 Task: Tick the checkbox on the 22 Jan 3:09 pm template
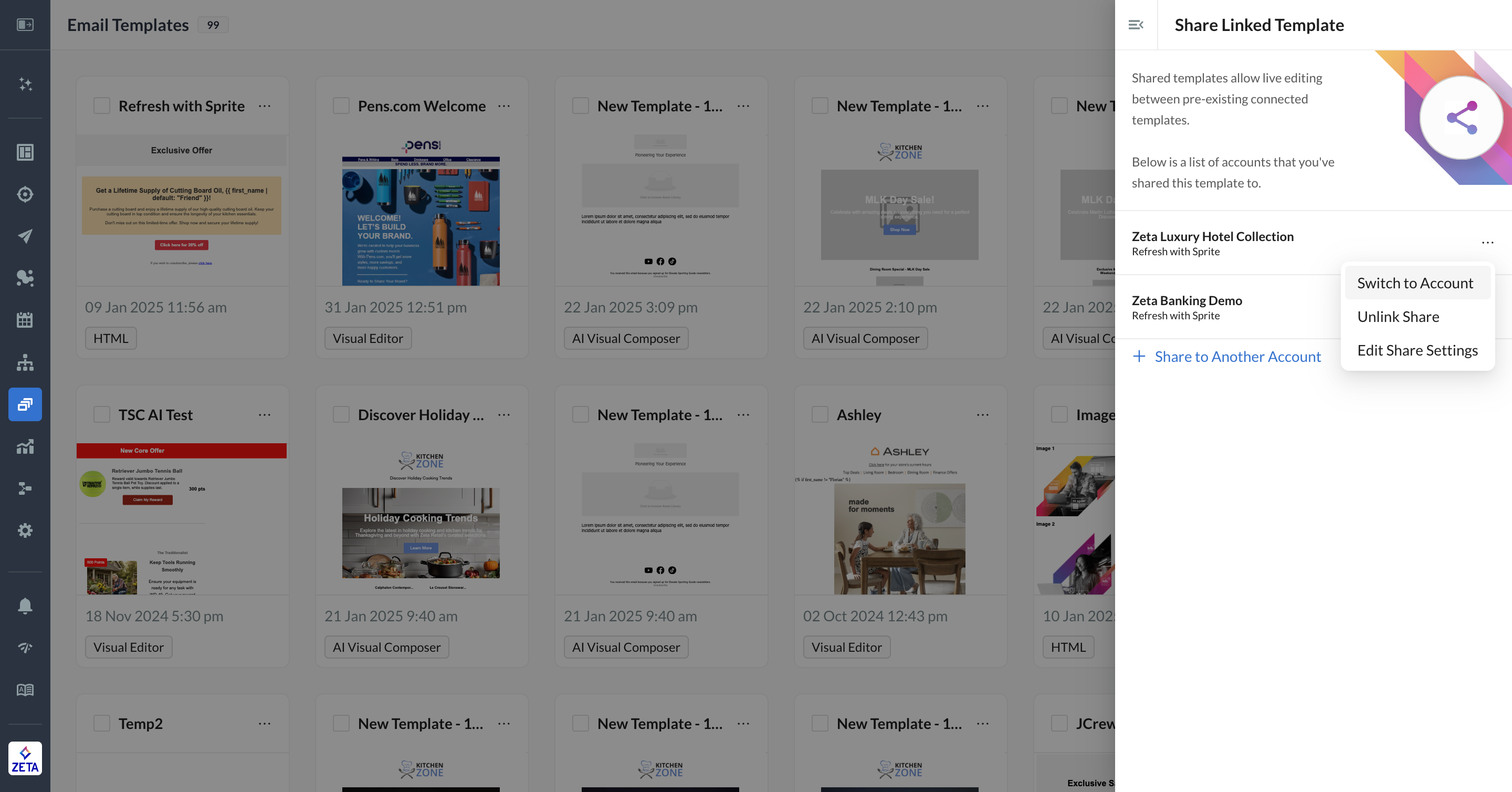(x=581, y=106)
